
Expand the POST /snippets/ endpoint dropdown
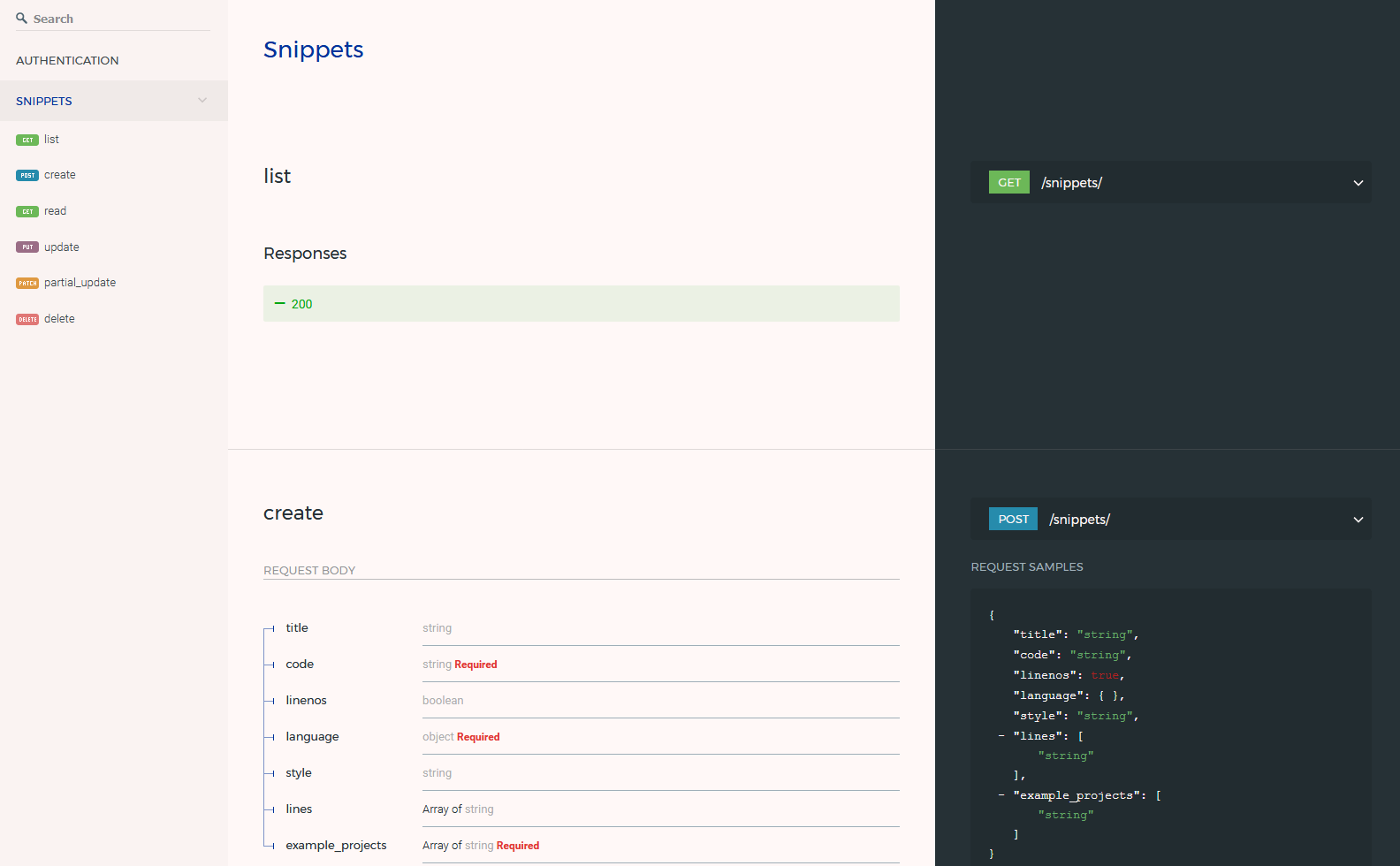click(1358, 520)
